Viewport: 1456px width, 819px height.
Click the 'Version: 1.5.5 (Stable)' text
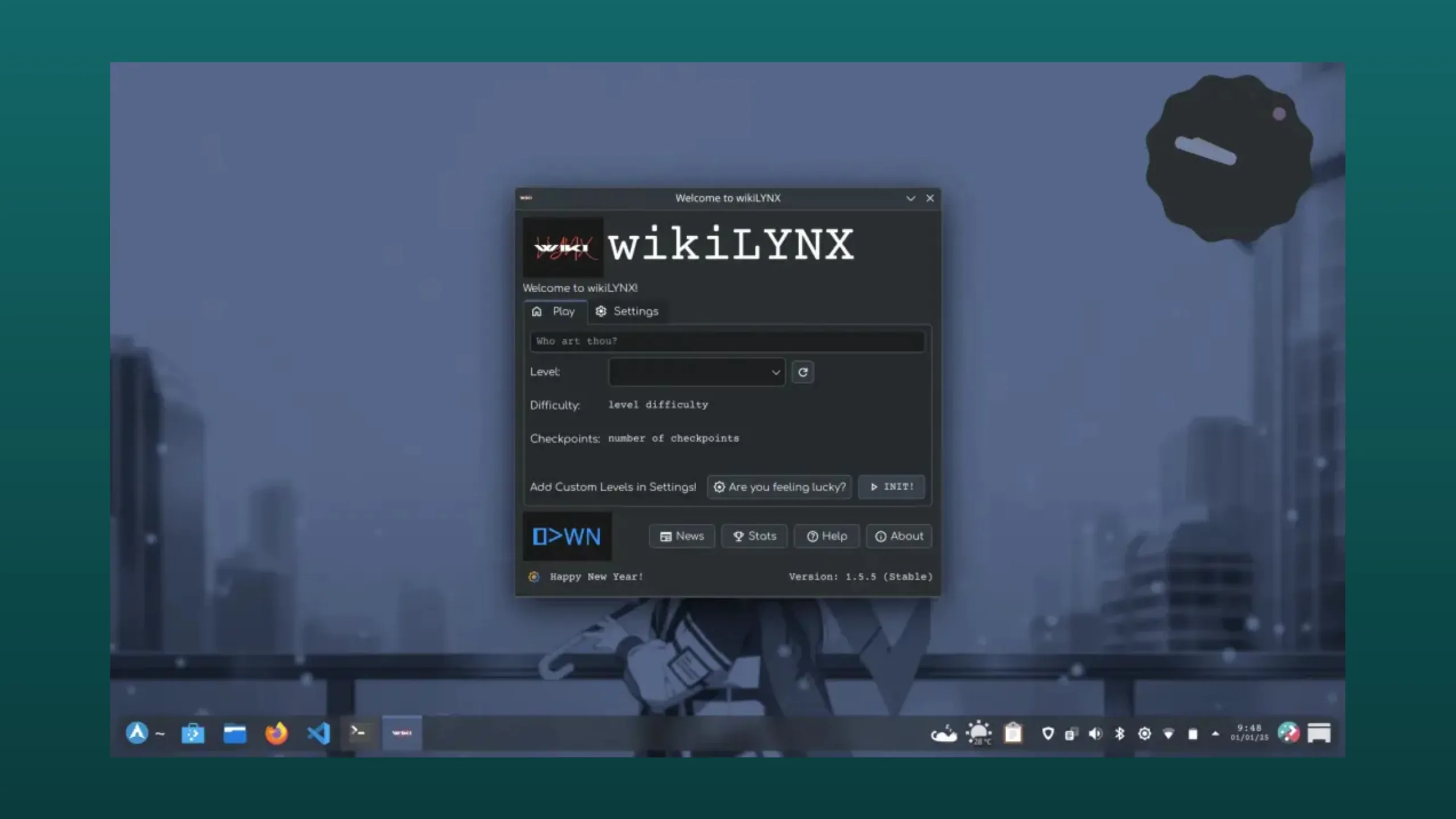[861, 577]
